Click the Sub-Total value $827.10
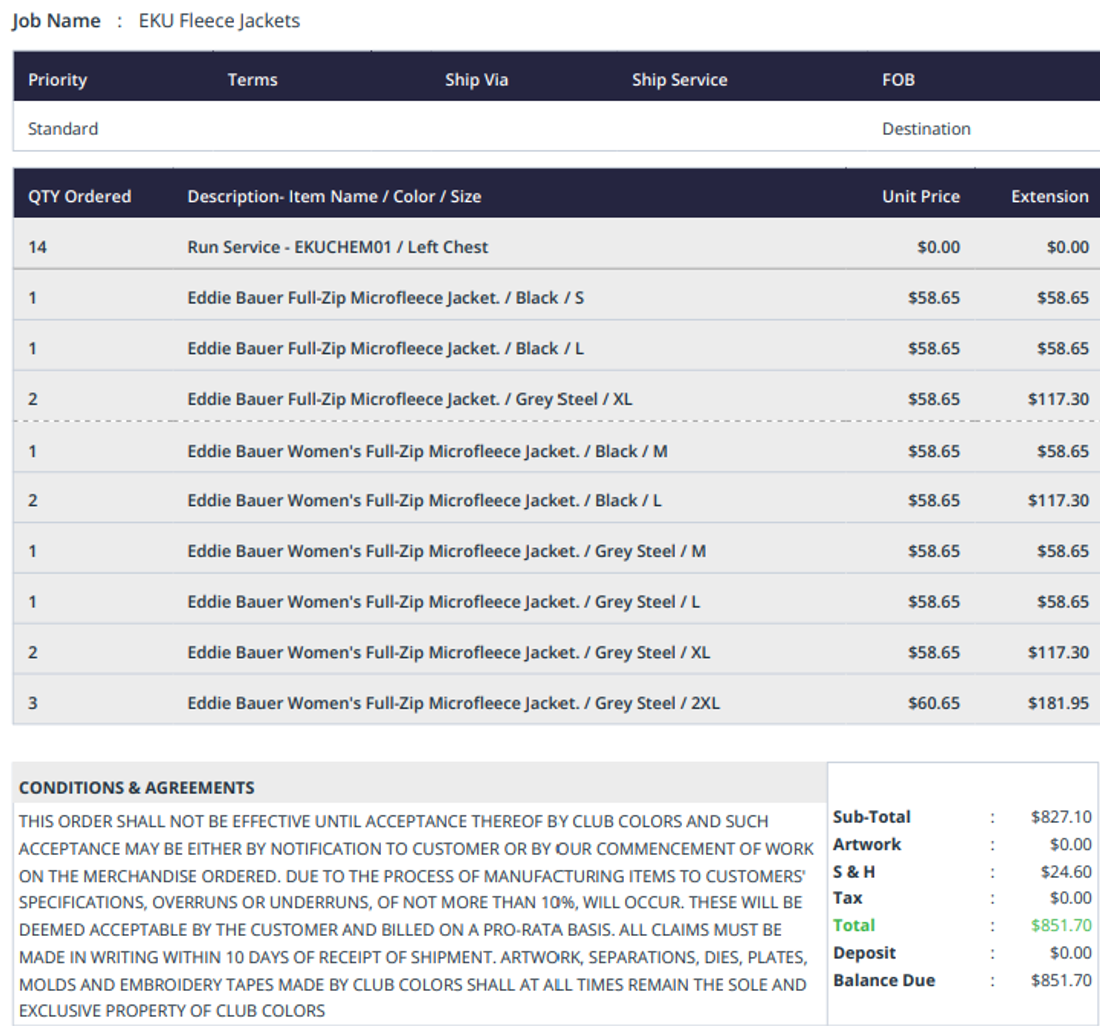 point(1061,817)
